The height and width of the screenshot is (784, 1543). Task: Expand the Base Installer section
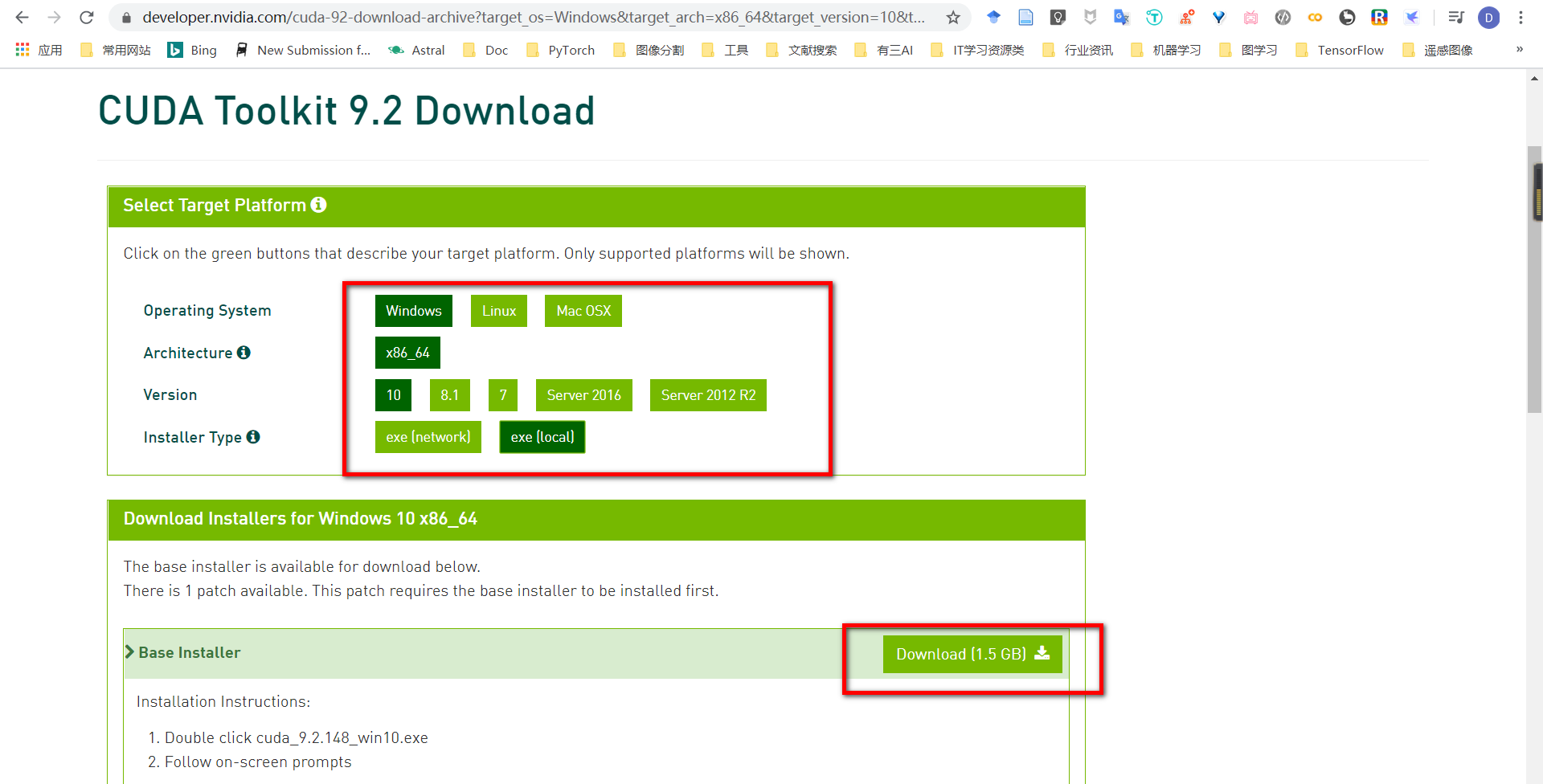183,652
